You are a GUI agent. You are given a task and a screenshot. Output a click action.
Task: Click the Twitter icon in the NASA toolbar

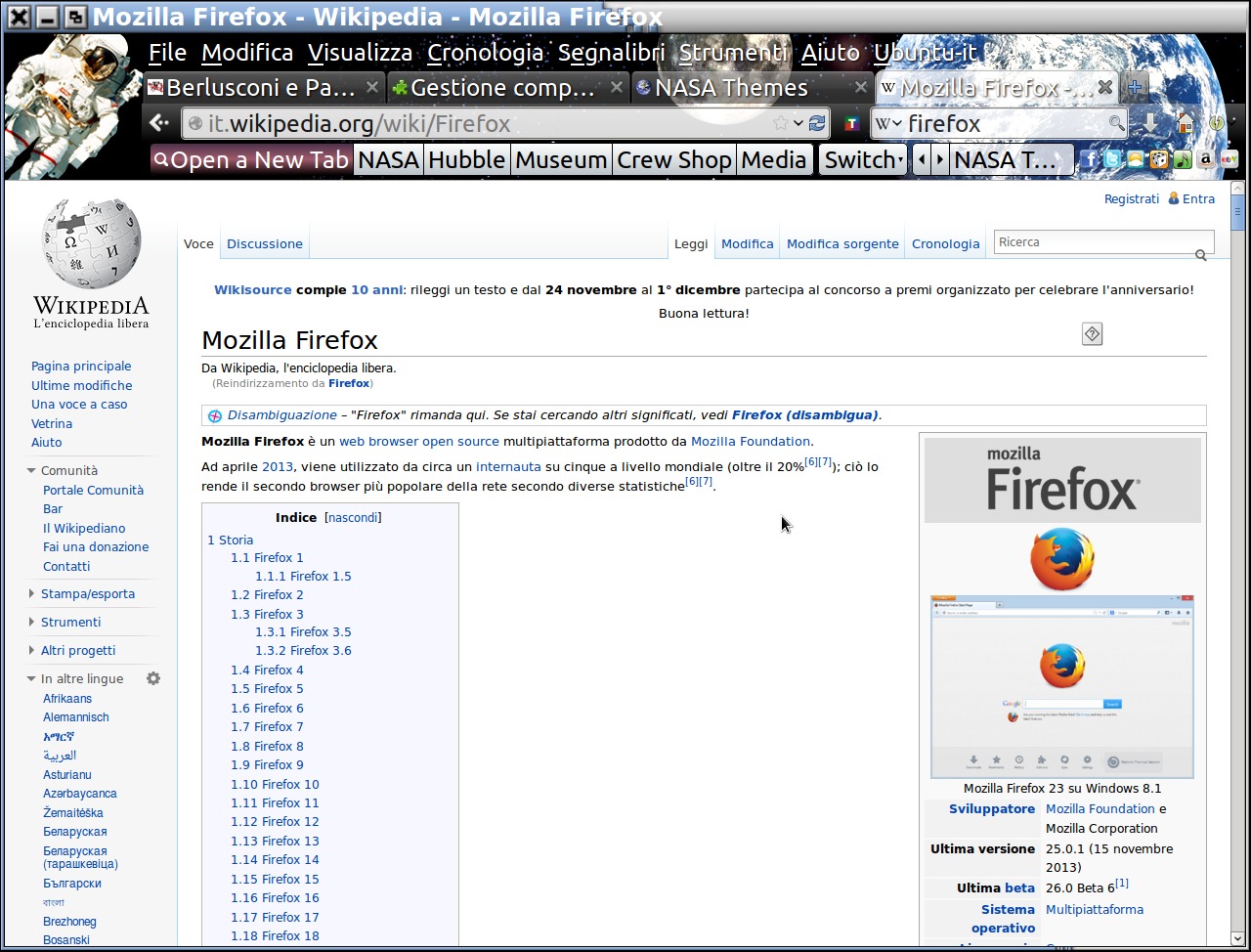coord(1112,160)
